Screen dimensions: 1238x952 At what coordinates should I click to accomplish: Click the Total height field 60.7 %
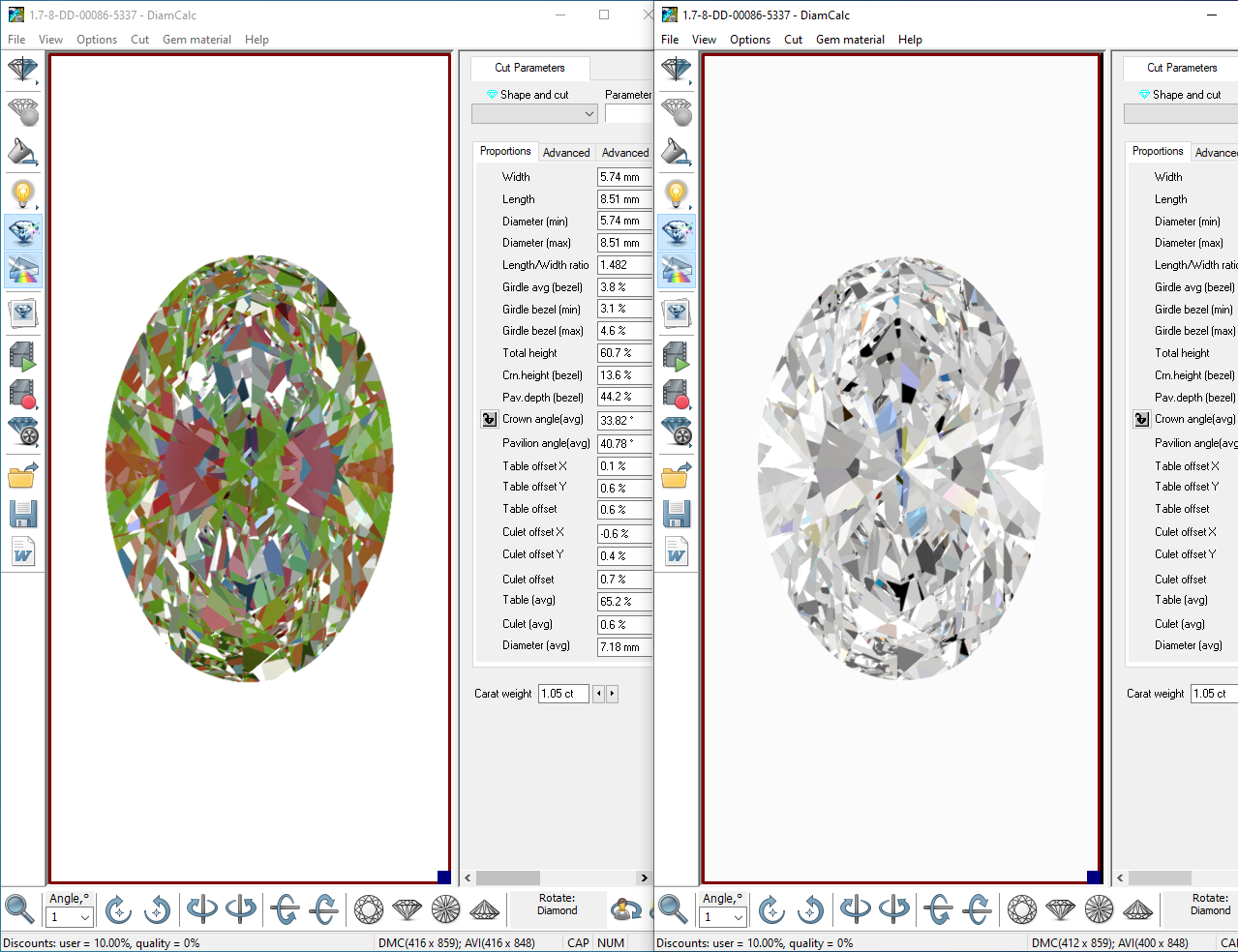click(625, 353)
